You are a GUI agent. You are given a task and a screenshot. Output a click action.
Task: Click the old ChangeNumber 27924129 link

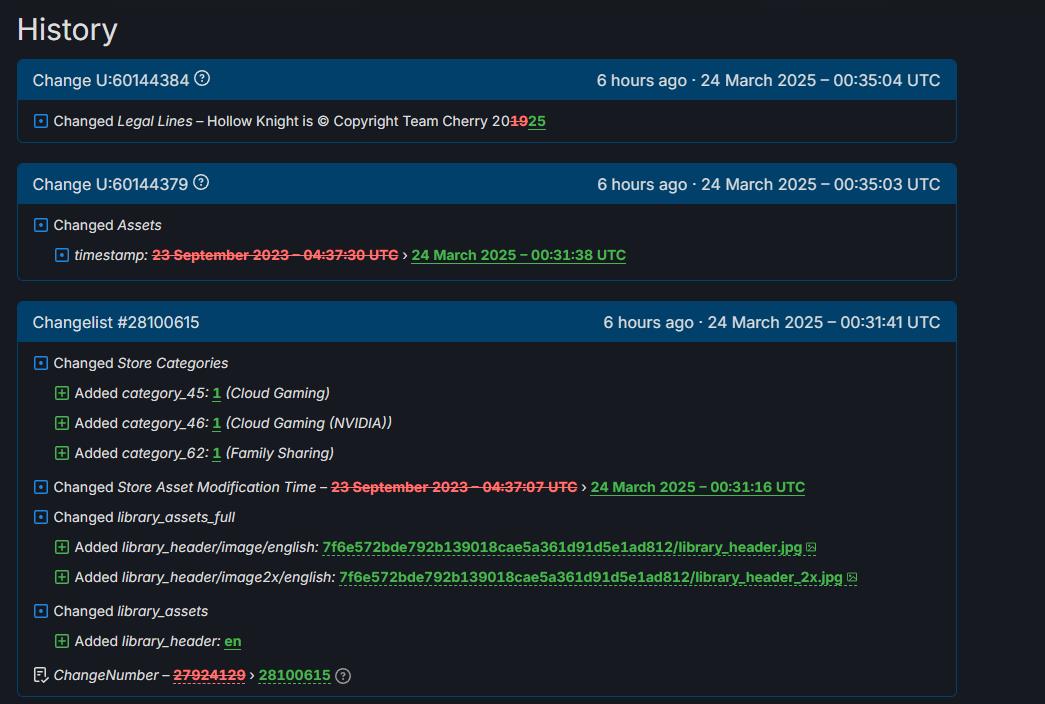click(209, 675)
